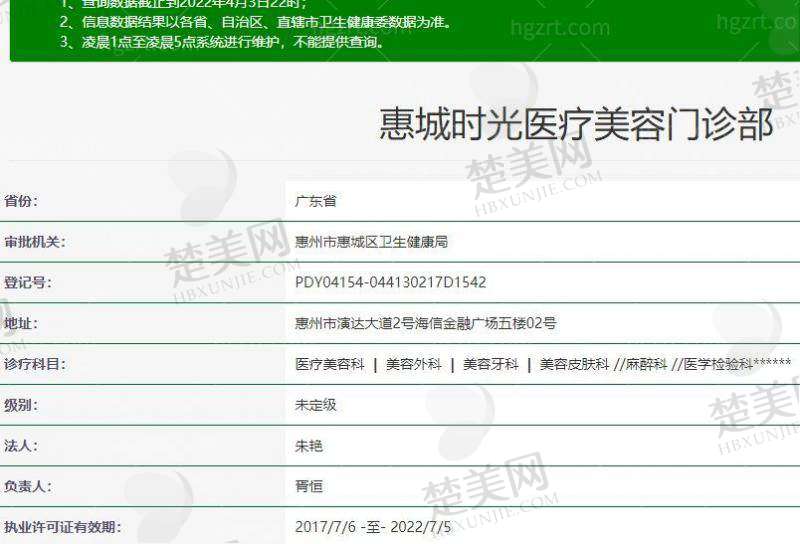800x544 pixels.
Task: Select the 省份 row label
Action: pyautogui.click(x=21, y=201)
